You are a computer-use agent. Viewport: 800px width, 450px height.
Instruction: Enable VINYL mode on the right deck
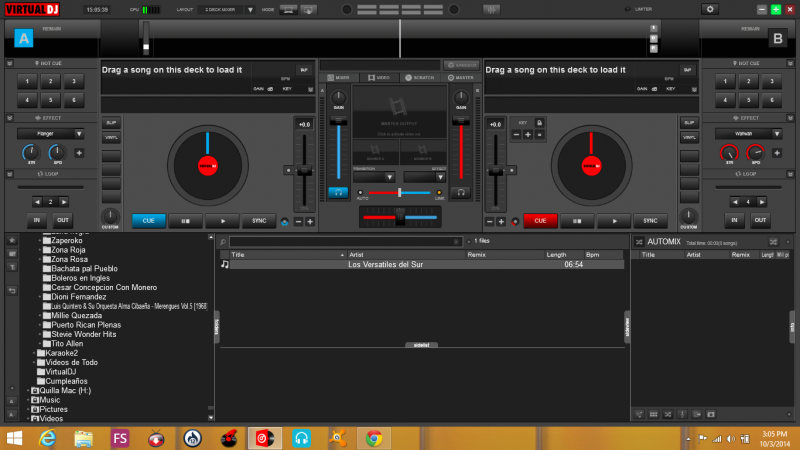pyautogui.click(x=688, y=138)
